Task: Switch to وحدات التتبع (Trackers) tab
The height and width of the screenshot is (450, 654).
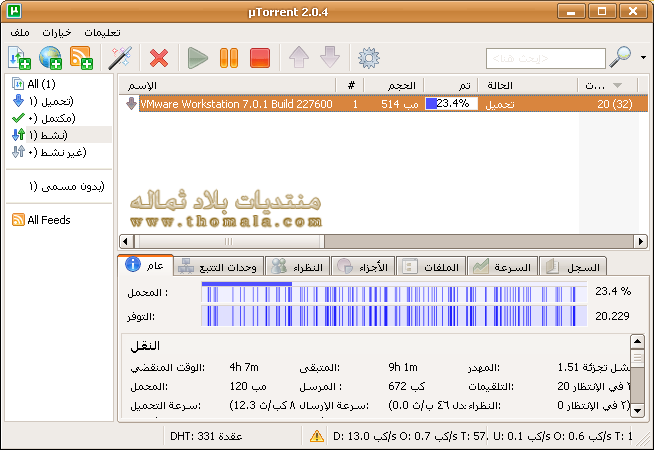Action: coord(218,266)
